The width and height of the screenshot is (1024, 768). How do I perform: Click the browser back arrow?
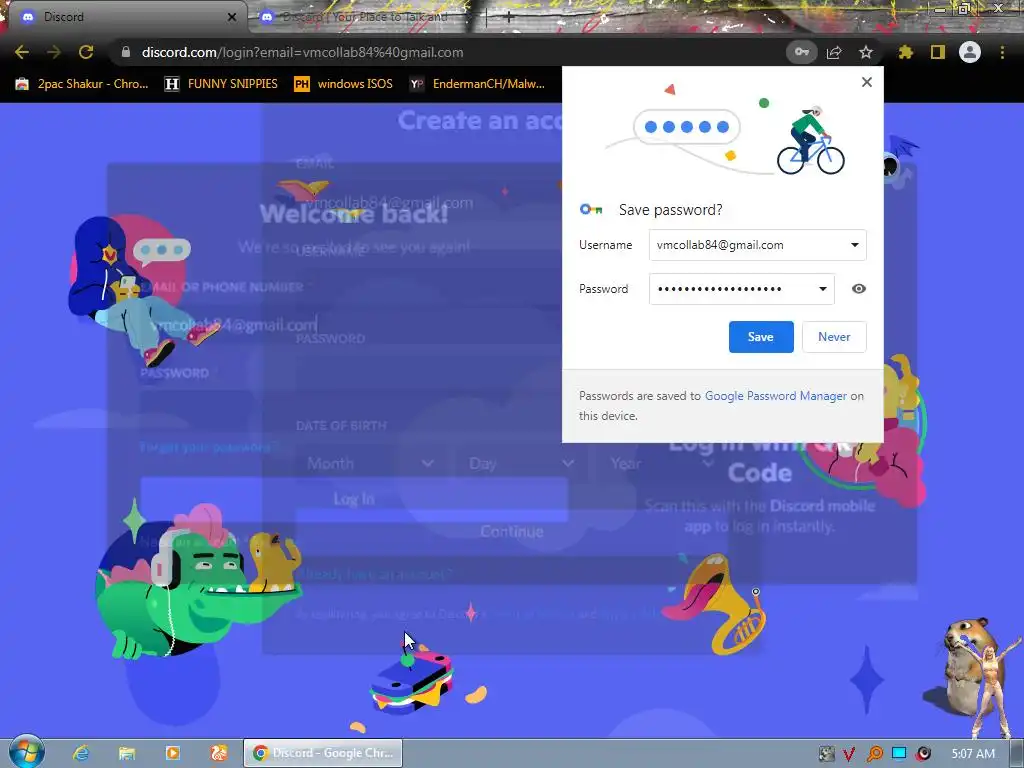pos(22,52)
